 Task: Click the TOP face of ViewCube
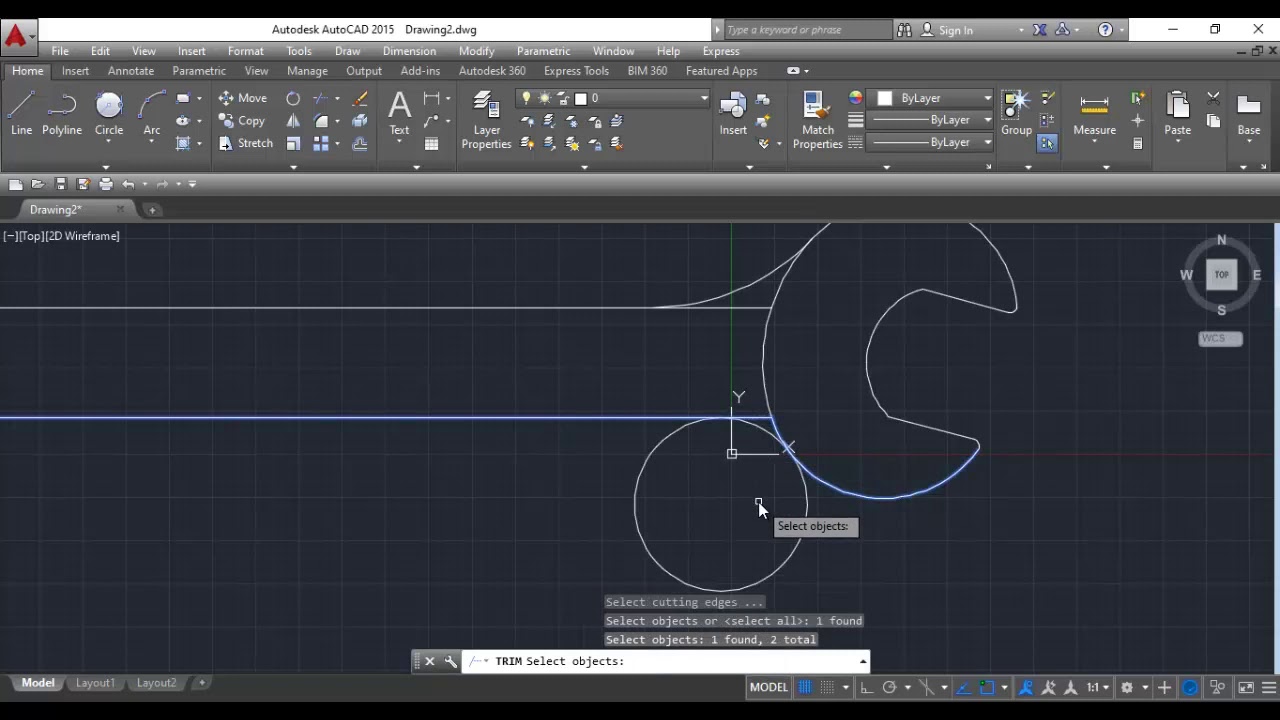coord(1221,274)
